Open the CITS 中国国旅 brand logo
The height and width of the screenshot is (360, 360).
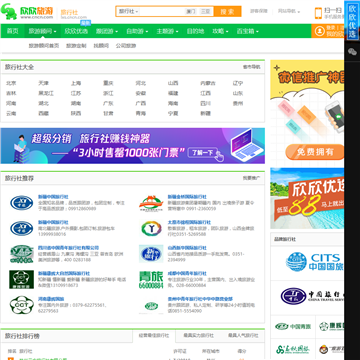tap(314, 262)
